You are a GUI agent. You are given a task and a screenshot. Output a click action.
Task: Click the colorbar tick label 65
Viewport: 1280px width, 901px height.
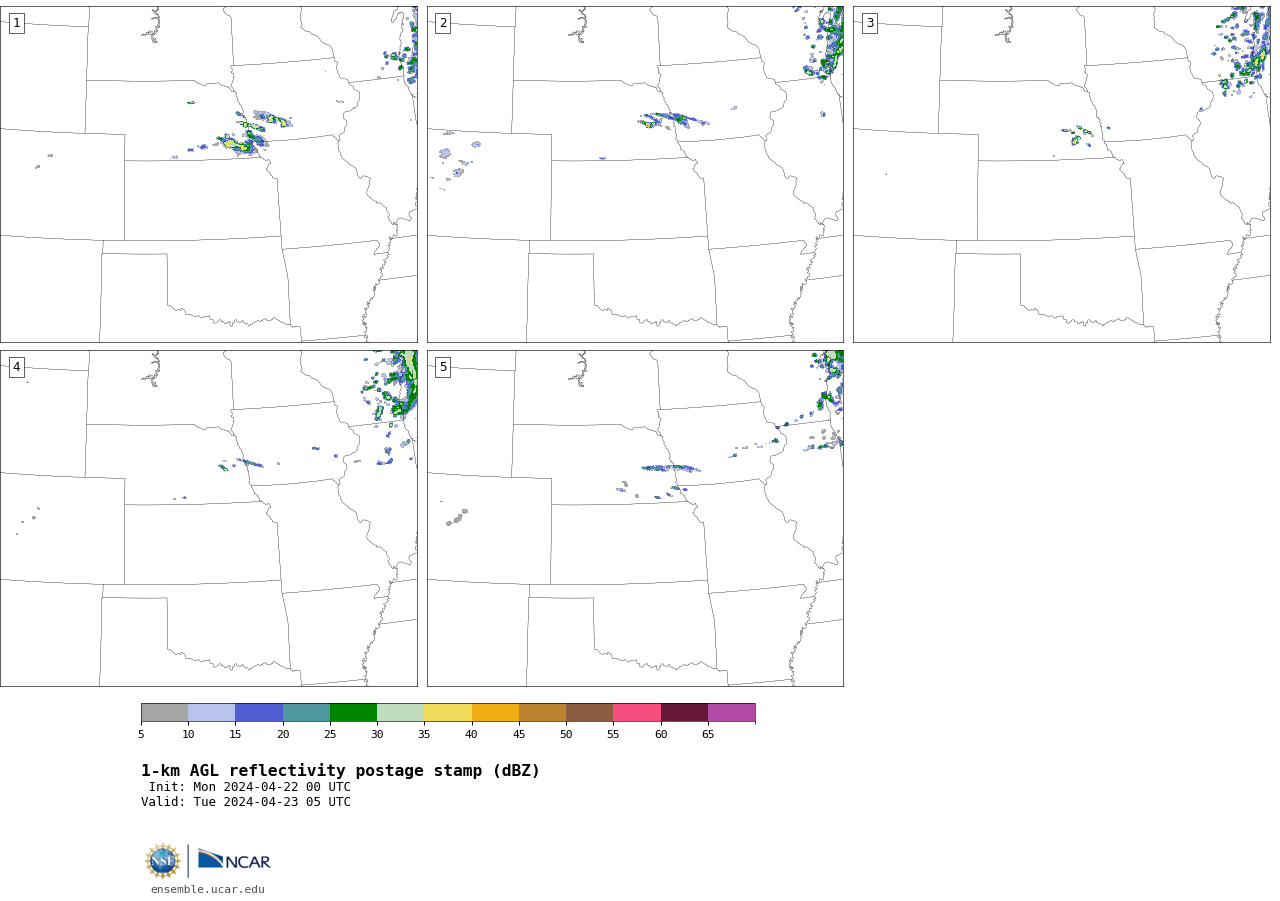pos(708,734)
